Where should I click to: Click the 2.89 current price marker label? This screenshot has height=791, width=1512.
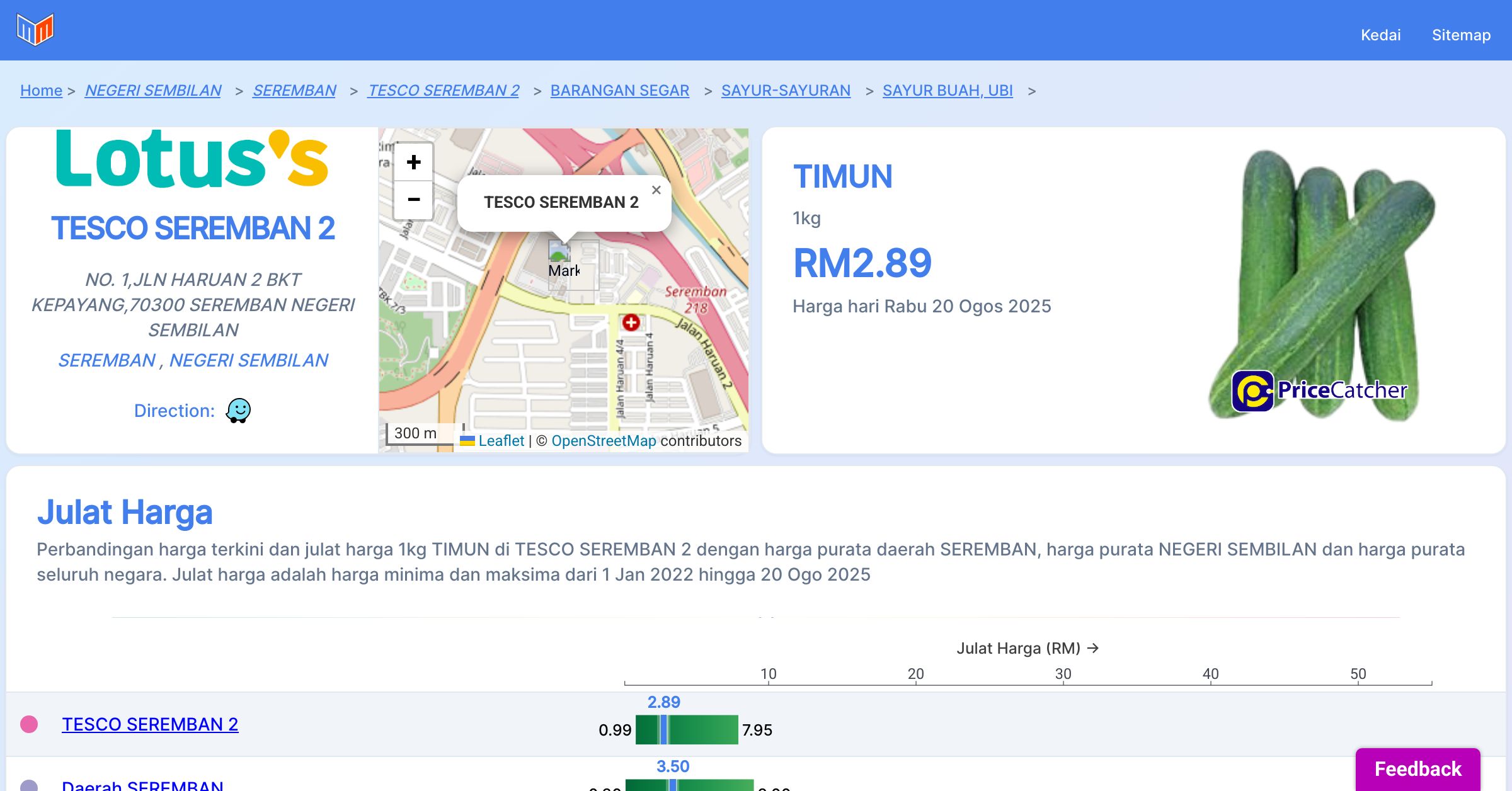(664, 702)
